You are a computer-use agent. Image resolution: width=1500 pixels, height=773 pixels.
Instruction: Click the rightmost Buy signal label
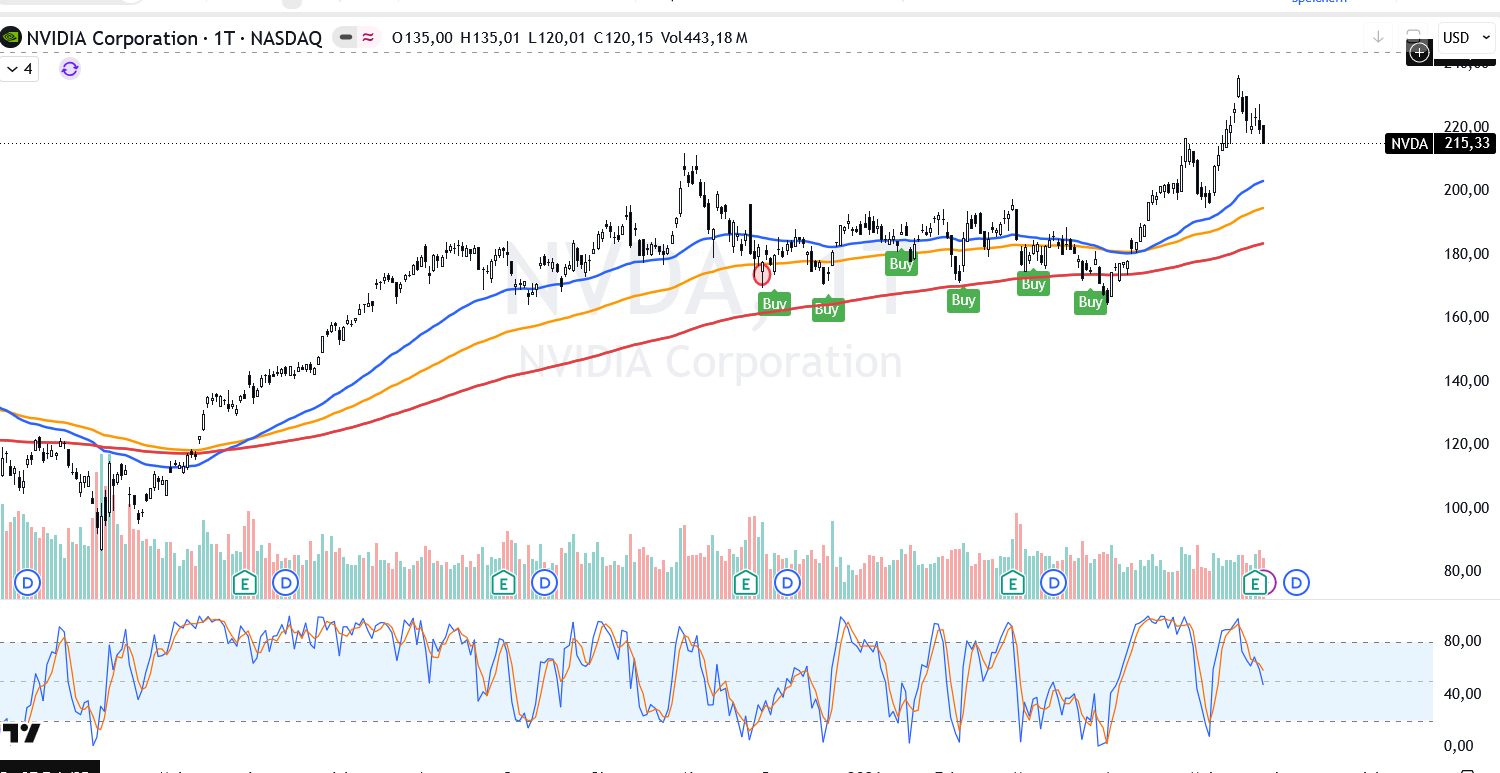tap(1091, 302)
